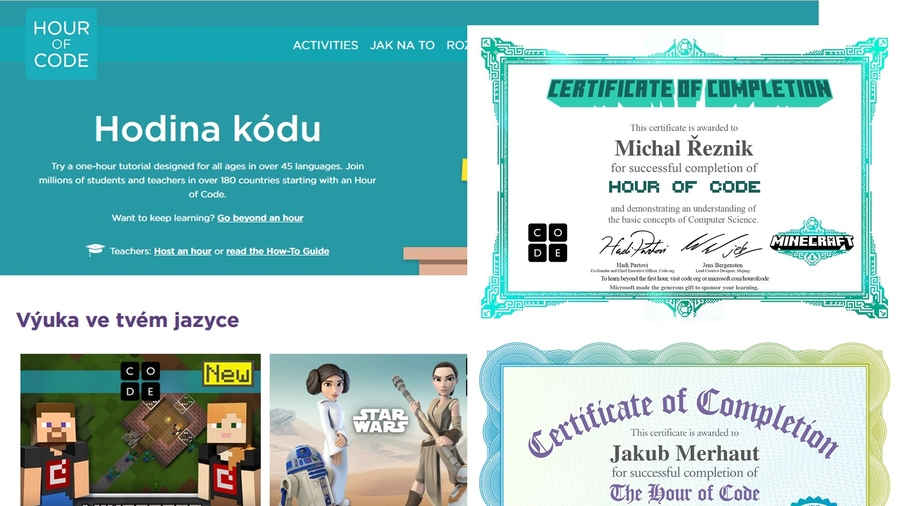
Task: Click the name 'Jakub Merhaut' on certificate
Action: click(684, 453)
